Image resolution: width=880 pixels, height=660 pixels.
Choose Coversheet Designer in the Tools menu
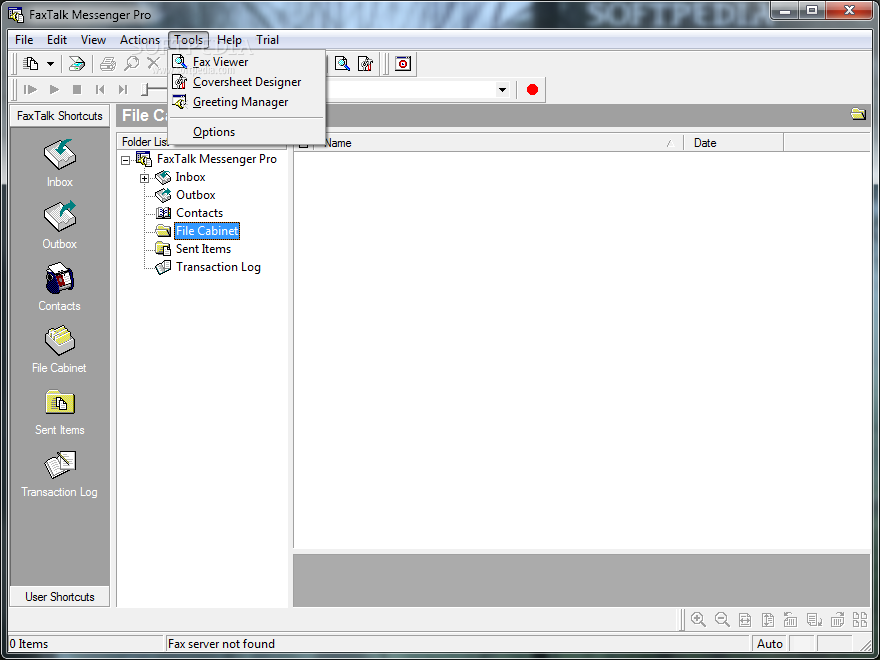(x=246, y=82)
